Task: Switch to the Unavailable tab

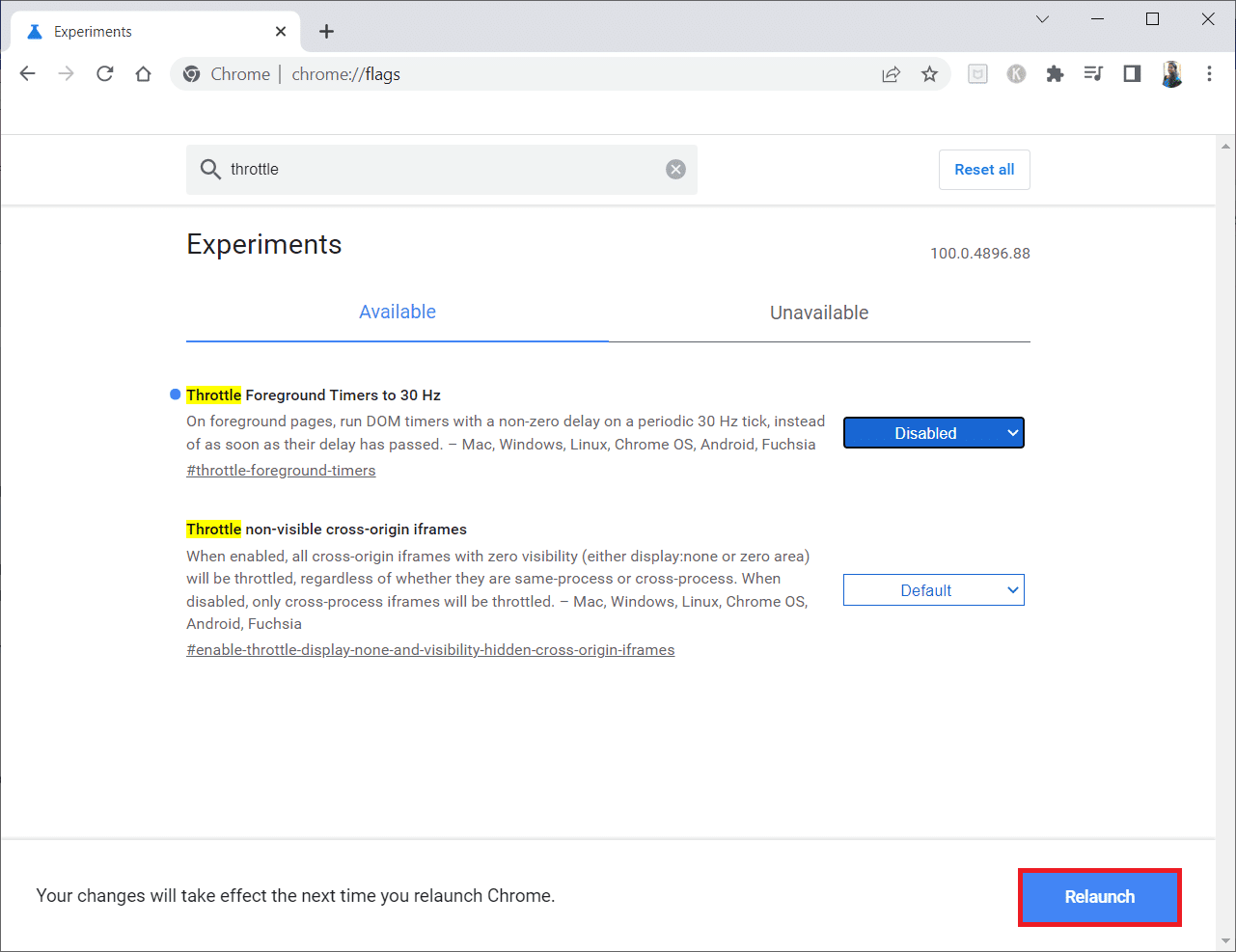Action: [818, 313]
